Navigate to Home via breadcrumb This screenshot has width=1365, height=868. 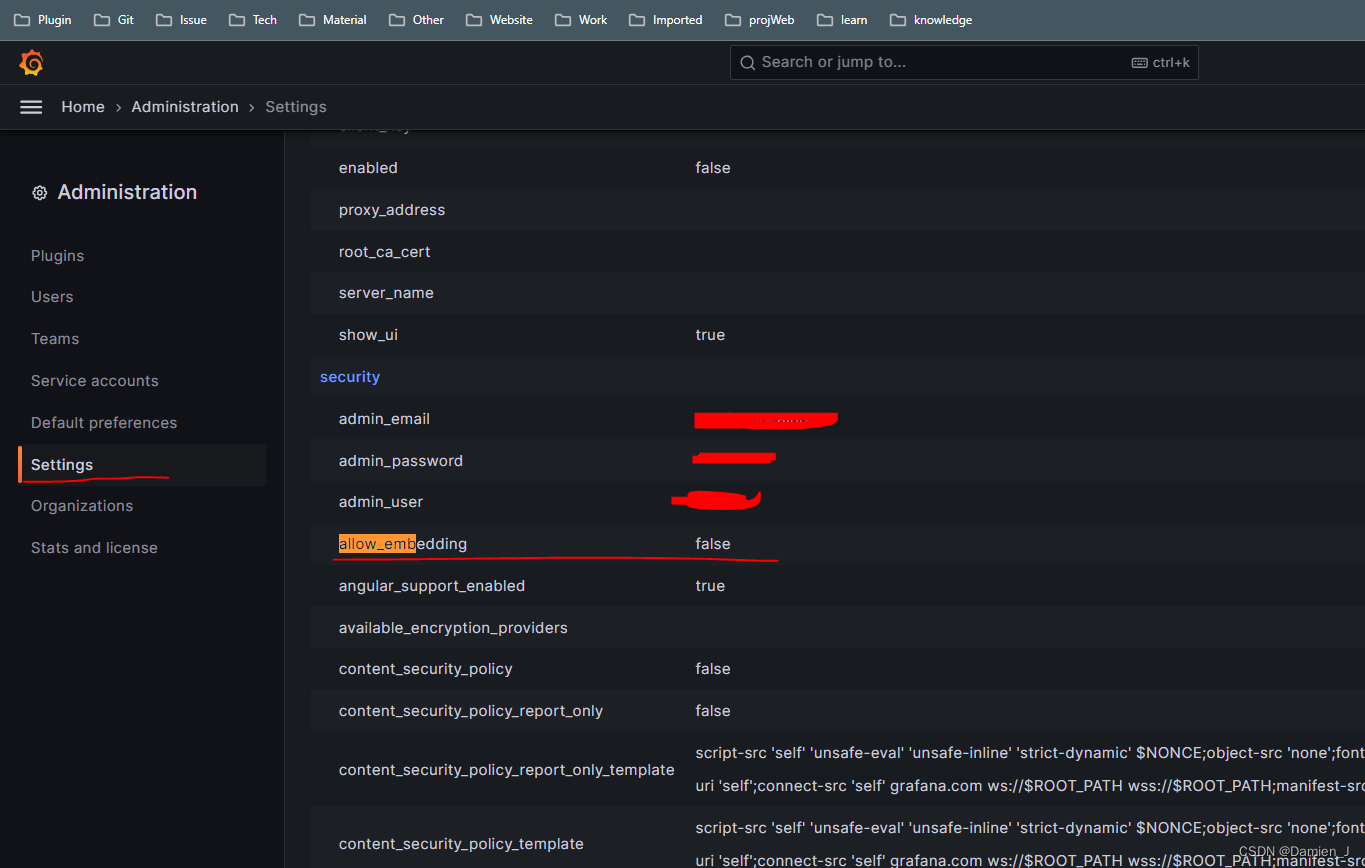[82, 106]
